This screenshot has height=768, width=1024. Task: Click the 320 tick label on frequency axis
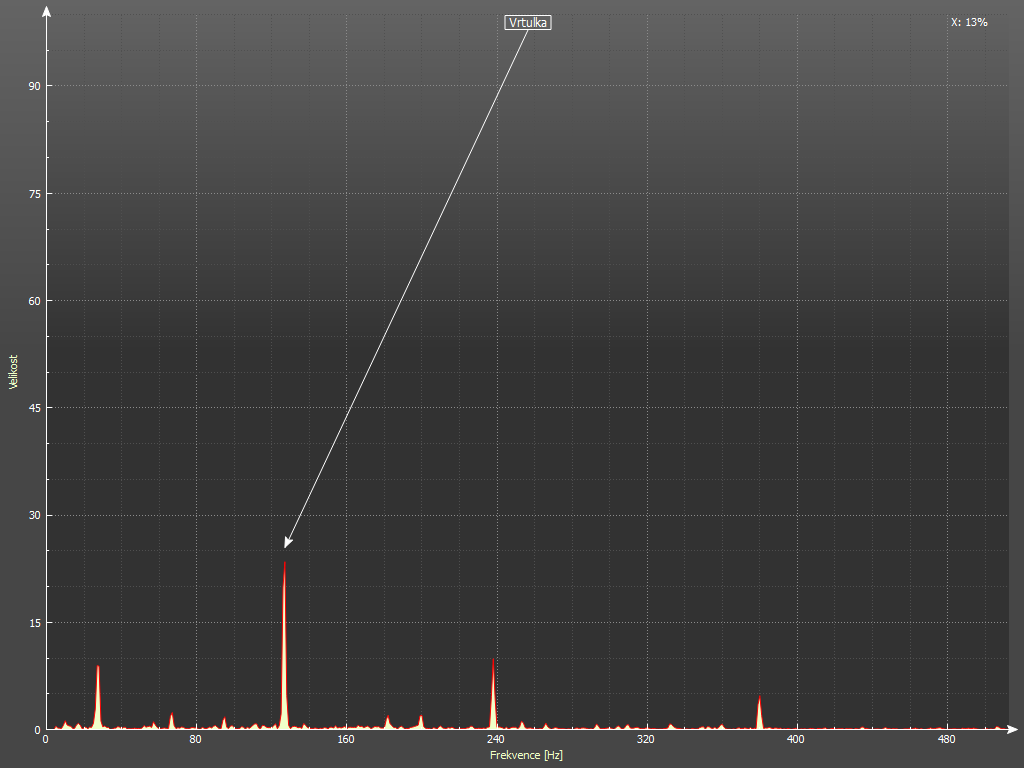pyautogui.click(x=646, y=740)
